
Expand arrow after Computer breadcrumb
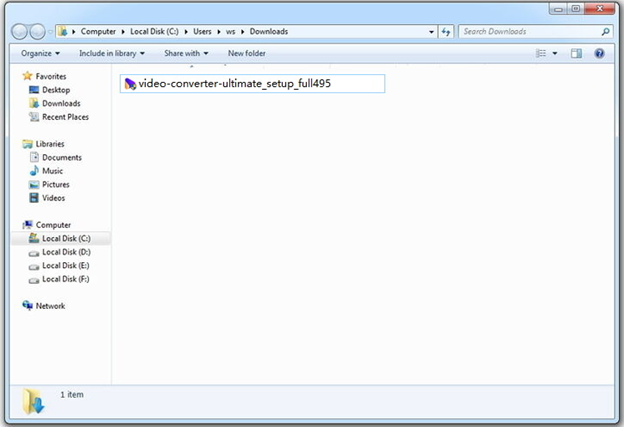point(123,32)
